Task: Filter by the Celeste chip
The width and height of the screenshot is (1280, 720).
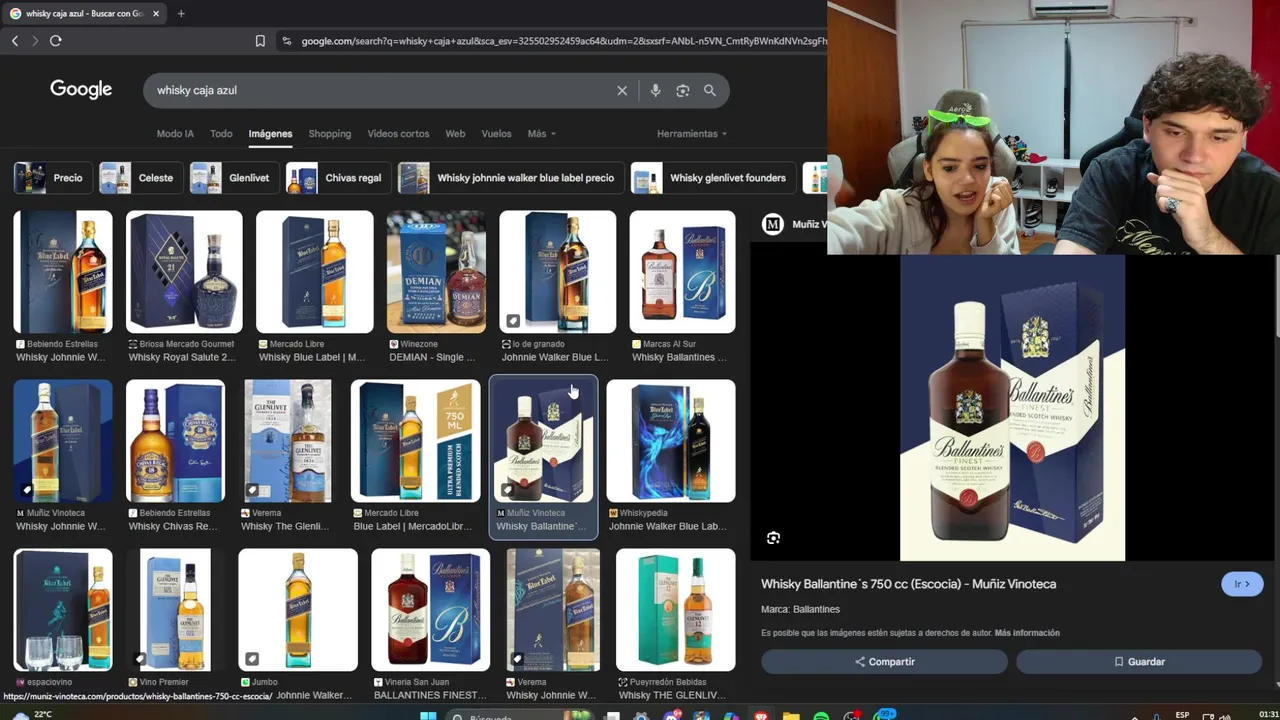Action: [x=140, y=178]
